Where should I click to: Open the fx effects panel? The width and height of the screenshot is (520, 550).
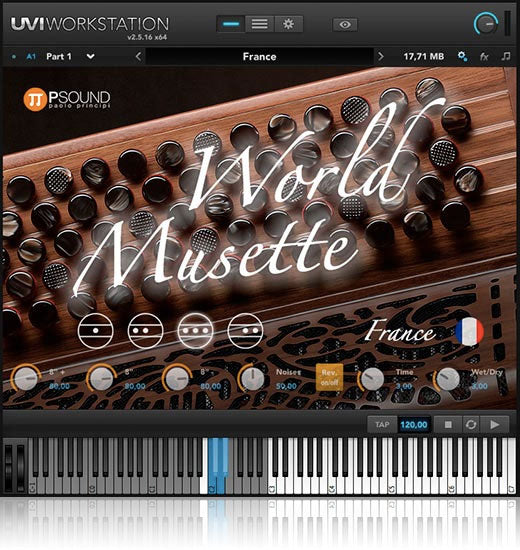pyautogui.click(x=484, y=56)
